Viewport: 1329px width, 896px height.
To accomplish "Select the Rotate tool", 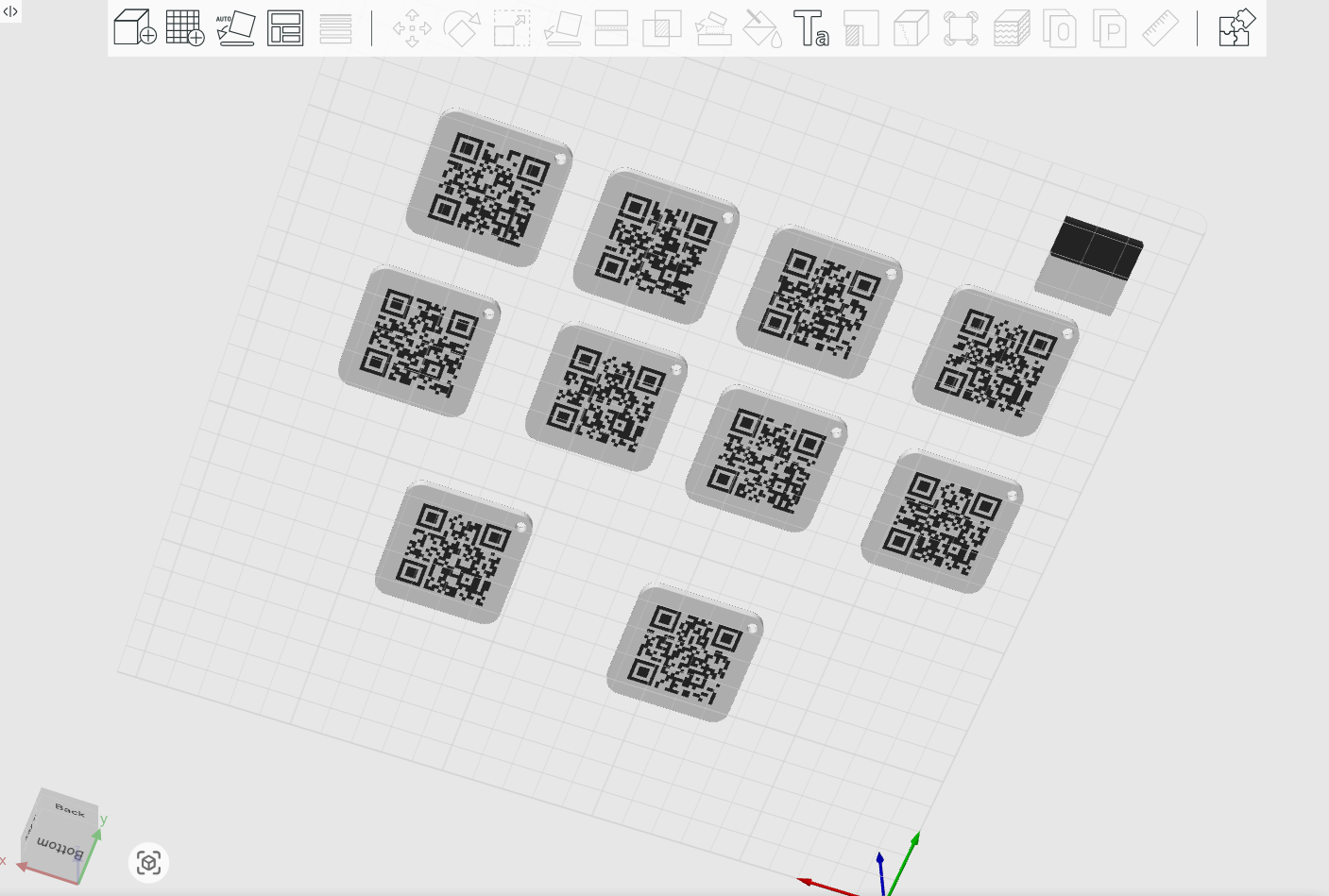I will 462,28.
